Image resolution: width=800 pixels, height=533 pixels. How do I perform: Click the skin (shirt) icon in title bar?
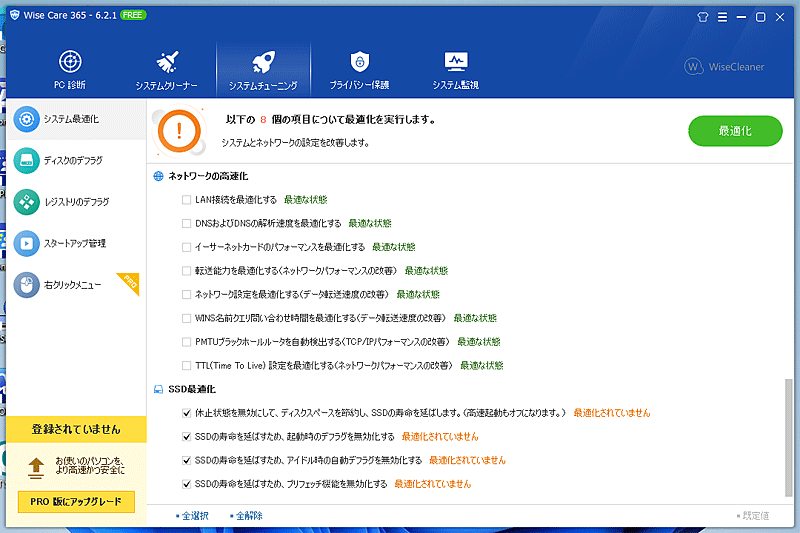pyautogui.click(x=703, y=17)
